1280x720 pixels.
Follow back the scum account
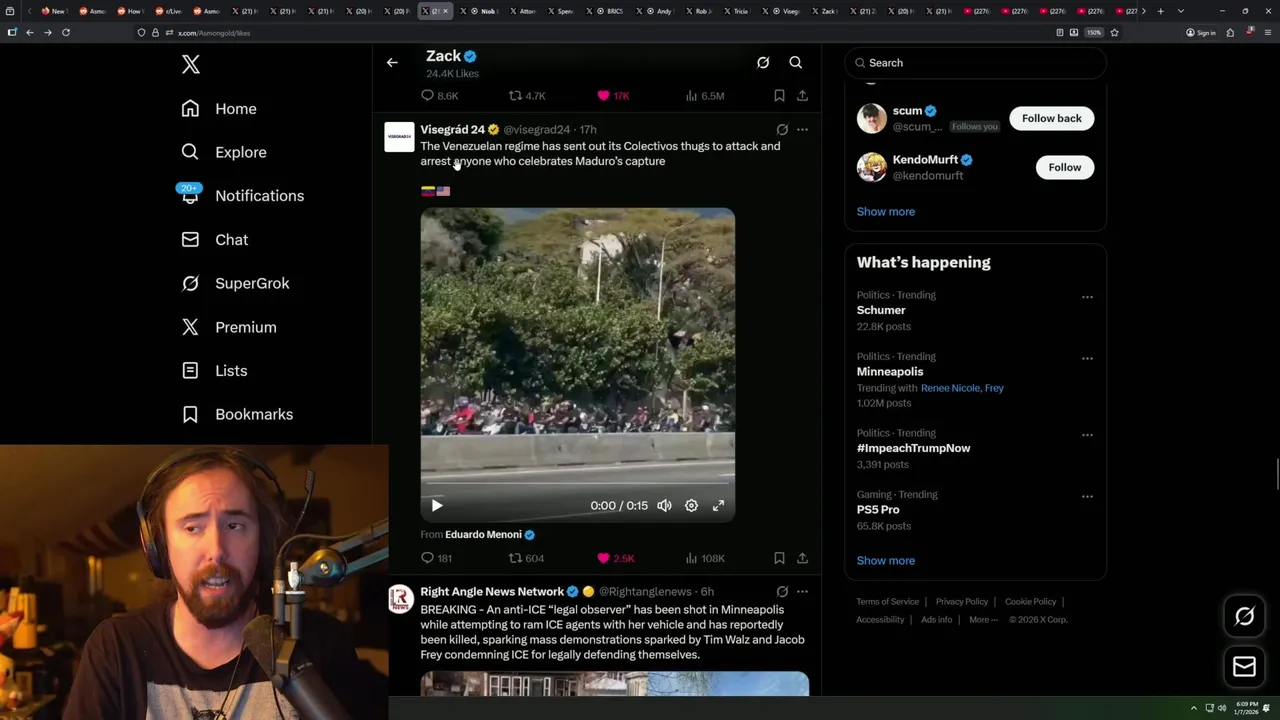coord(1052,118)
